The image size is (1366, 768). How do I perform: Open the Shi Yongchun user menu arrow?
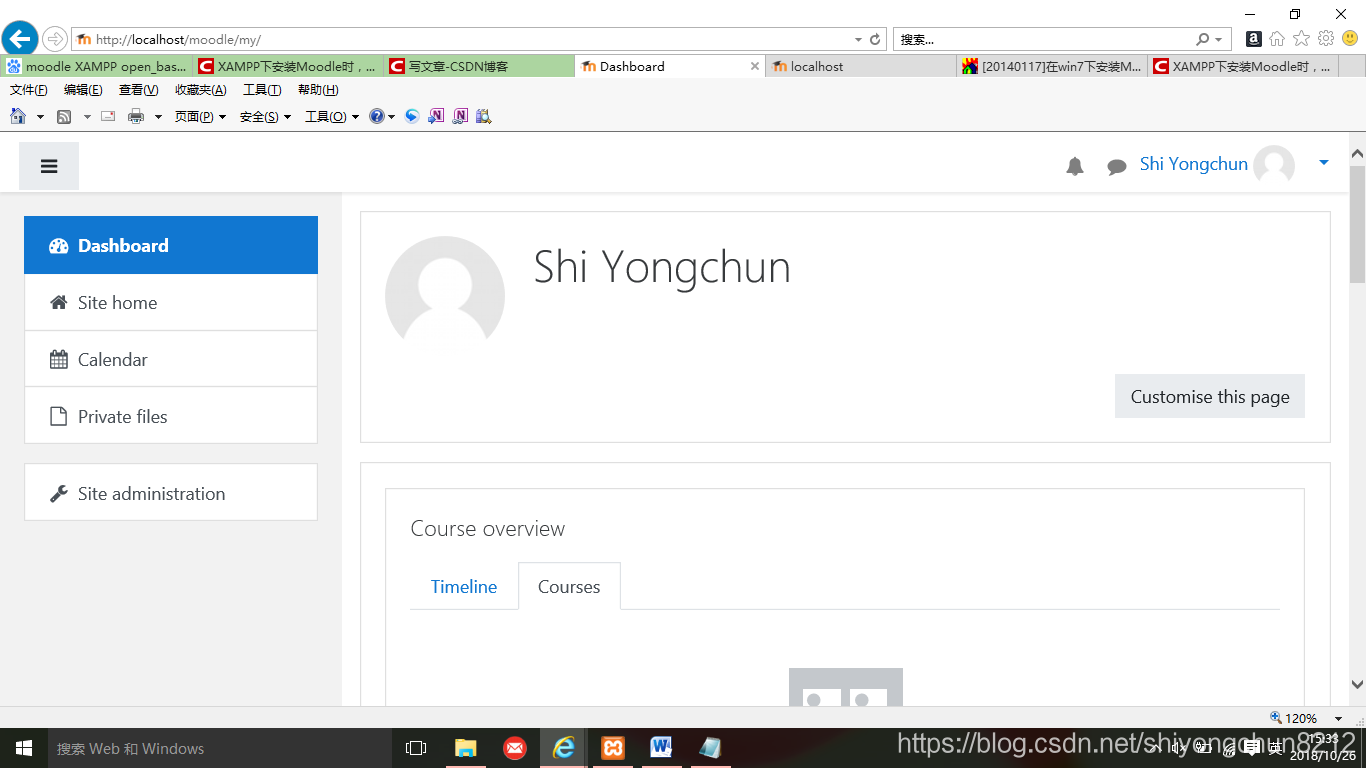1324,163
